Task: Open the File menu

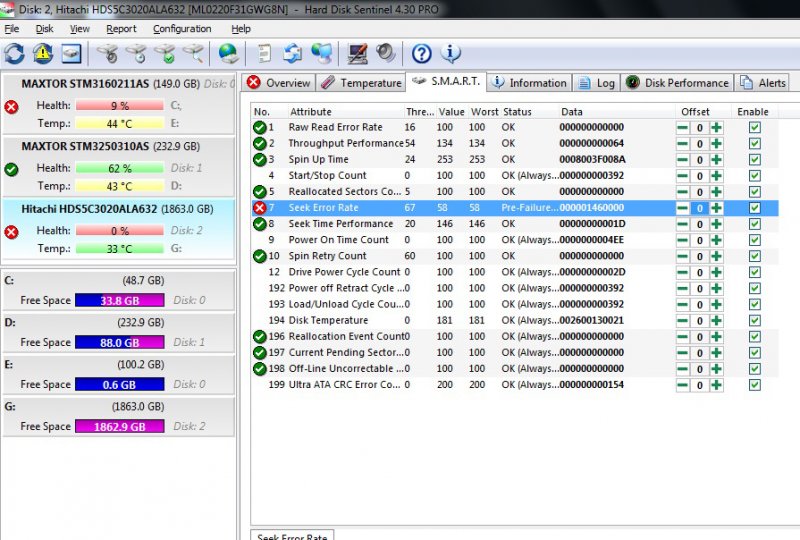Action: click(x=11, y=29)
